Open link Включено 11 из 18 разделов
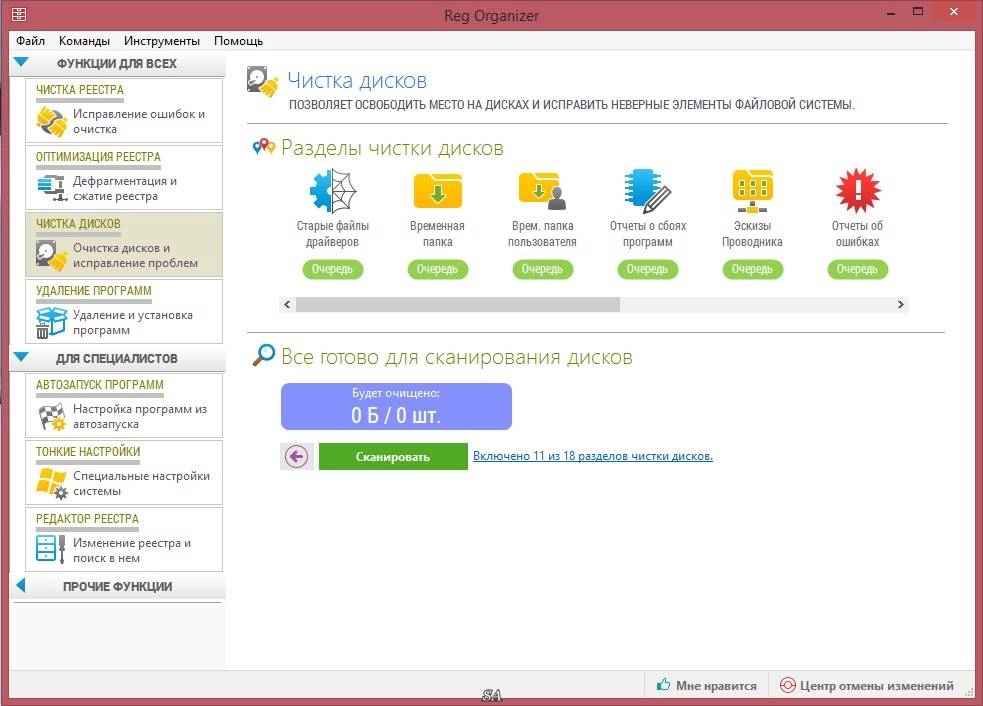The image size is (983, 706). pyautogui.click(x=592, y=456)
